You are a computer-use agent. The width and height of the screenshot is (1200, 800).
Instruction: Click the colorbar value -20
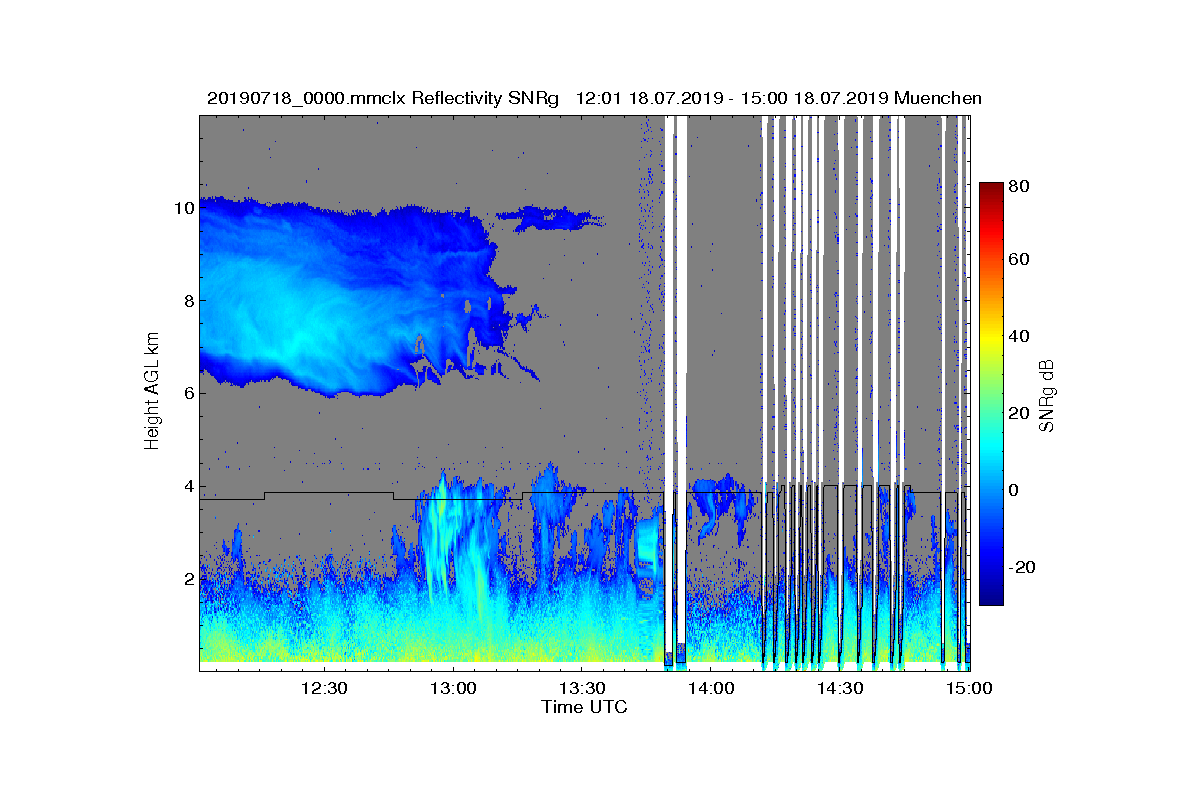(x=1022, y=567)
